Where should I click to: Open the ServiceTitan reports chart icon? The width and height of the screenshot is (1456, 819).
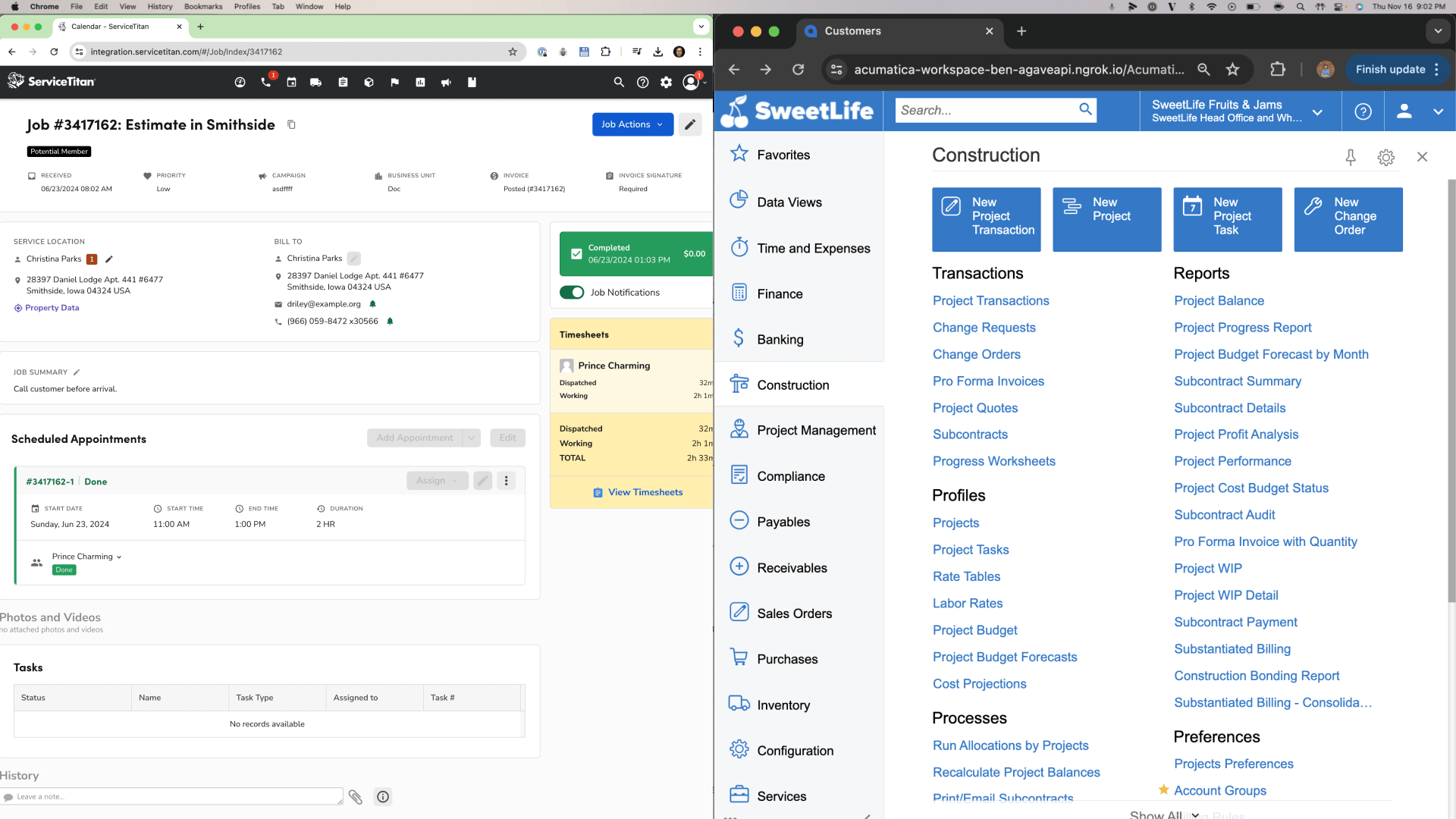(420, 82)
